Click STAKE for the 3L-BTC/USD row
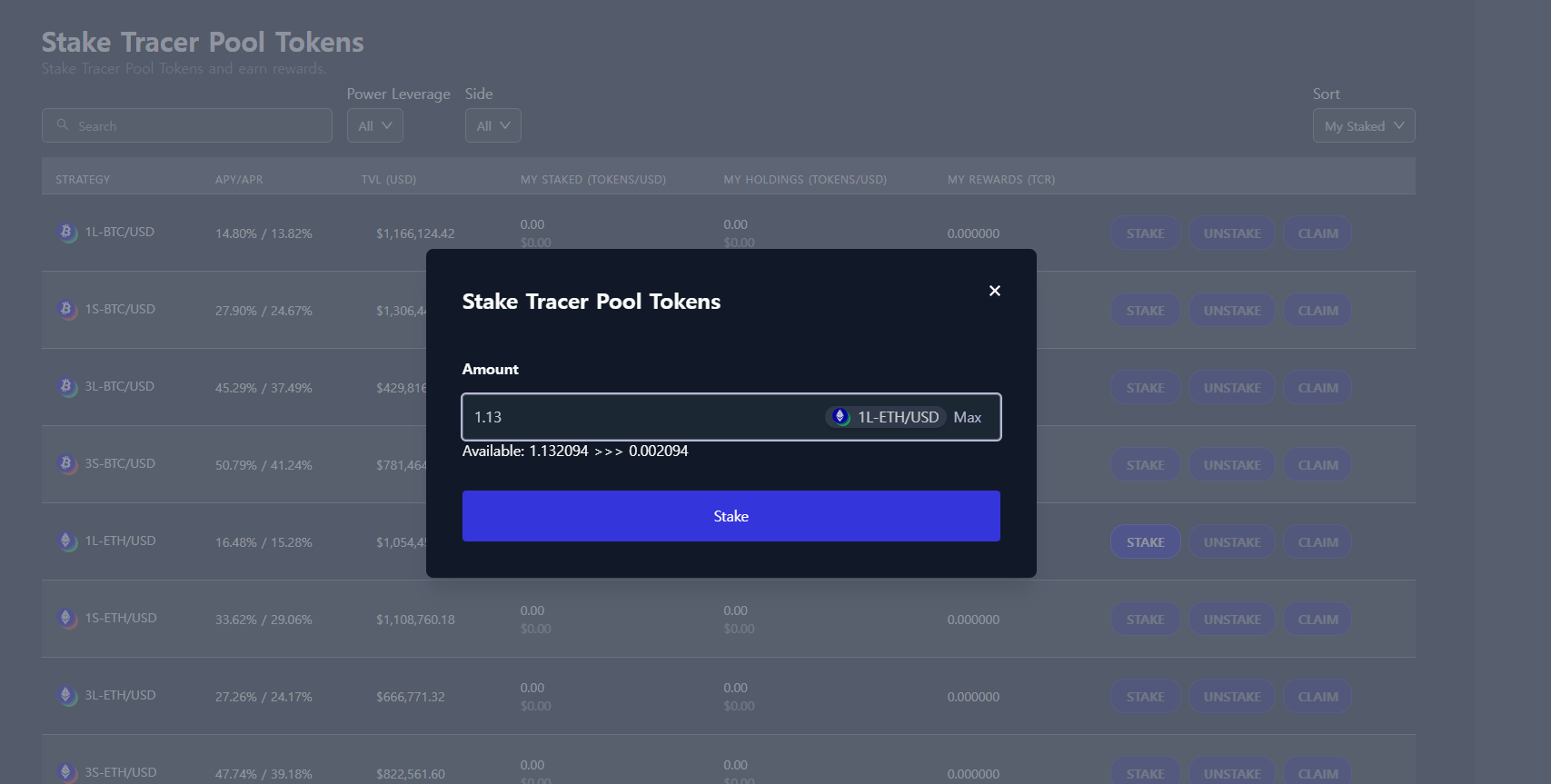This screenshot has width=1551, height=784. point(1146,388)
